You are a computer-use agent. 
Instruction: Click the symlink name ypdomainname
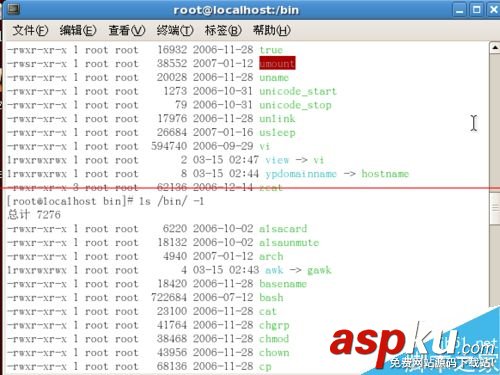(x=301, y=174)
